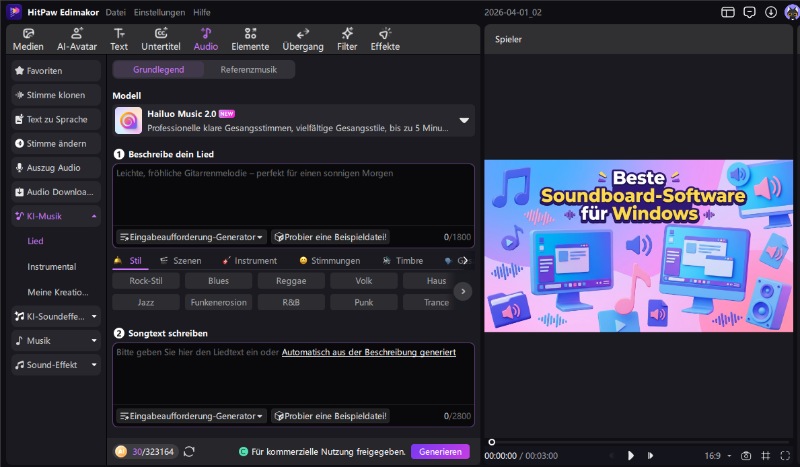Viewport: 800px width, 467px height.
Task: Open the Übergang transitions panel
Action: tap(303, 39)
